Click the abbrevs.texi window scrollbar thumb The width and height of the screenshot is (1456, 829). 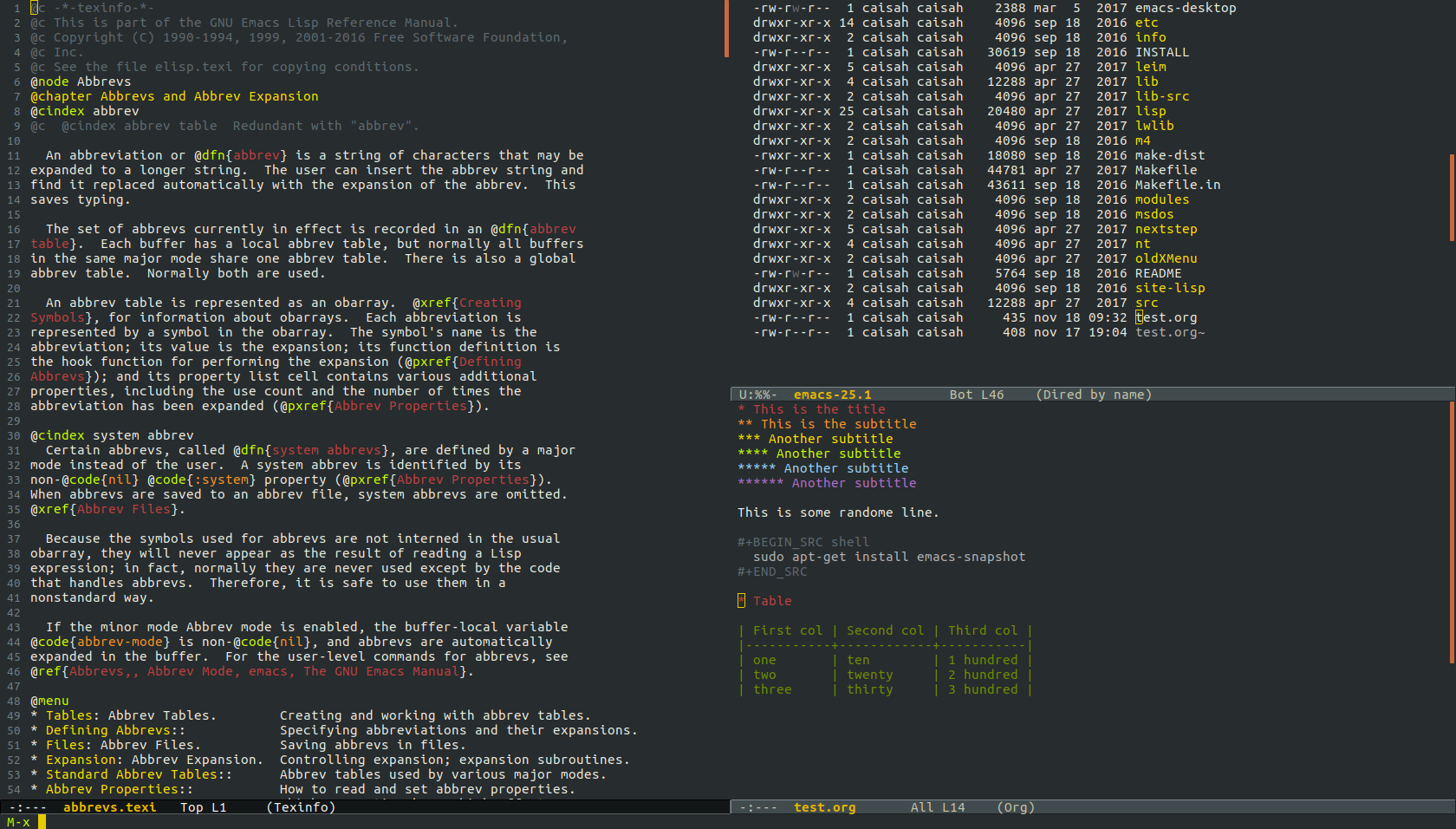coord(726,29)
